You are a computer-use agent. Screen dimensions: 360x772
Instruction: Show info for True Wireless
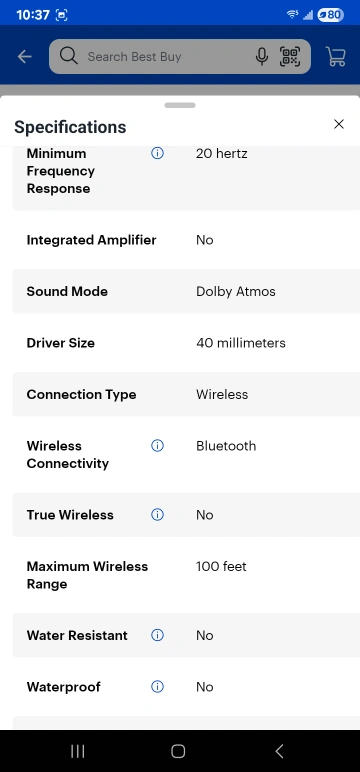pyautogui.click(x=157, y=515)
